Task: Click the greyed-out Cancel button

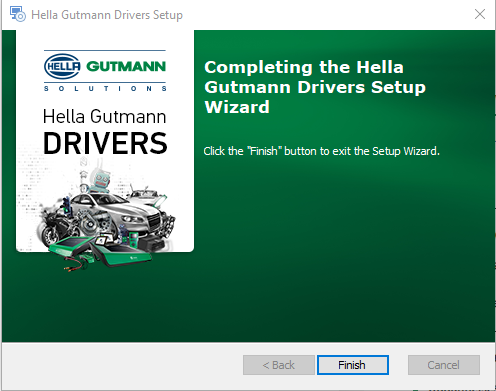Action: pyautogui.click(x=444, y=365)
